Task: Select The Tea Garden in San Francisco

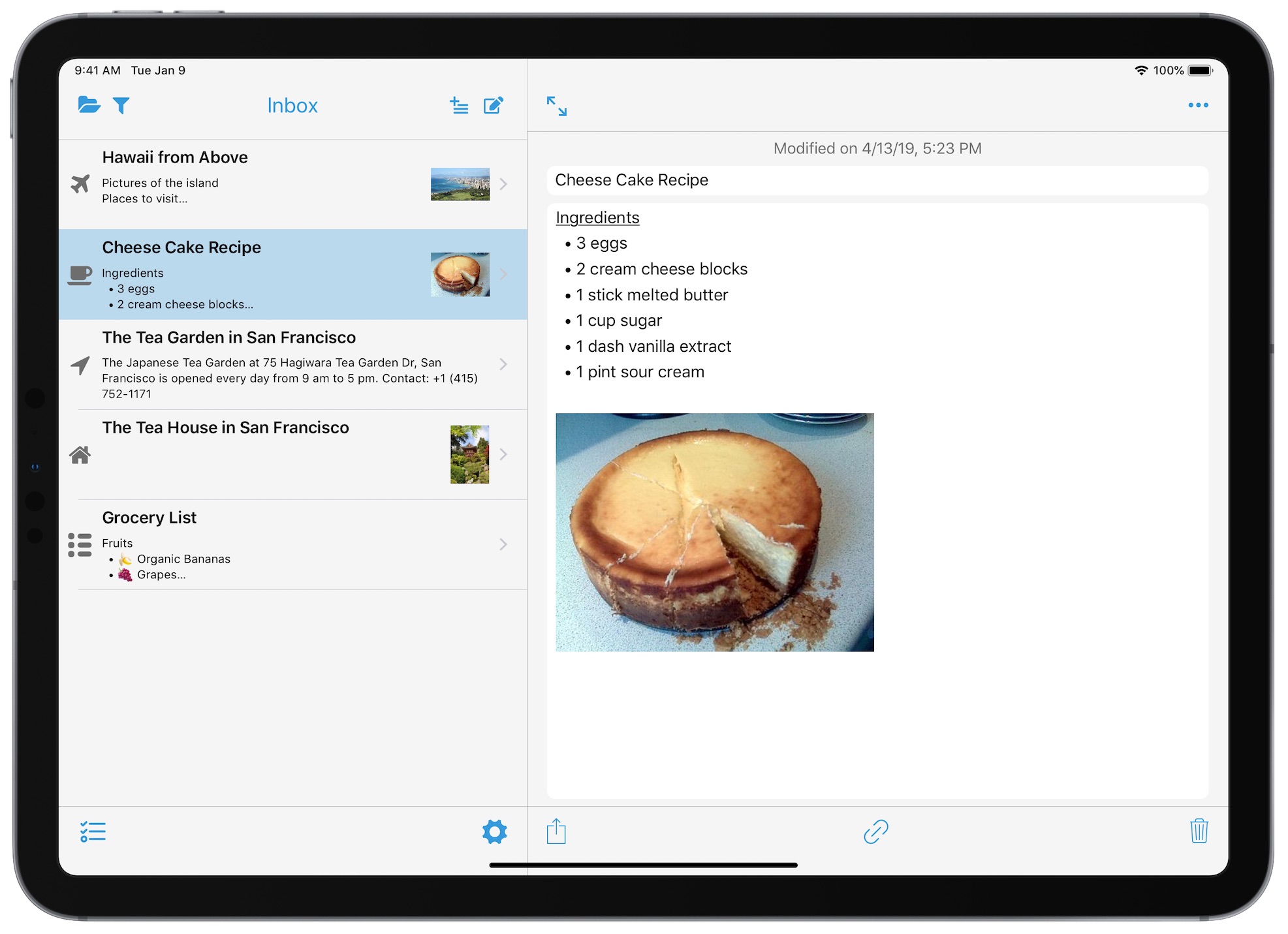Action: pyautogui.click(x=292, y=364)
